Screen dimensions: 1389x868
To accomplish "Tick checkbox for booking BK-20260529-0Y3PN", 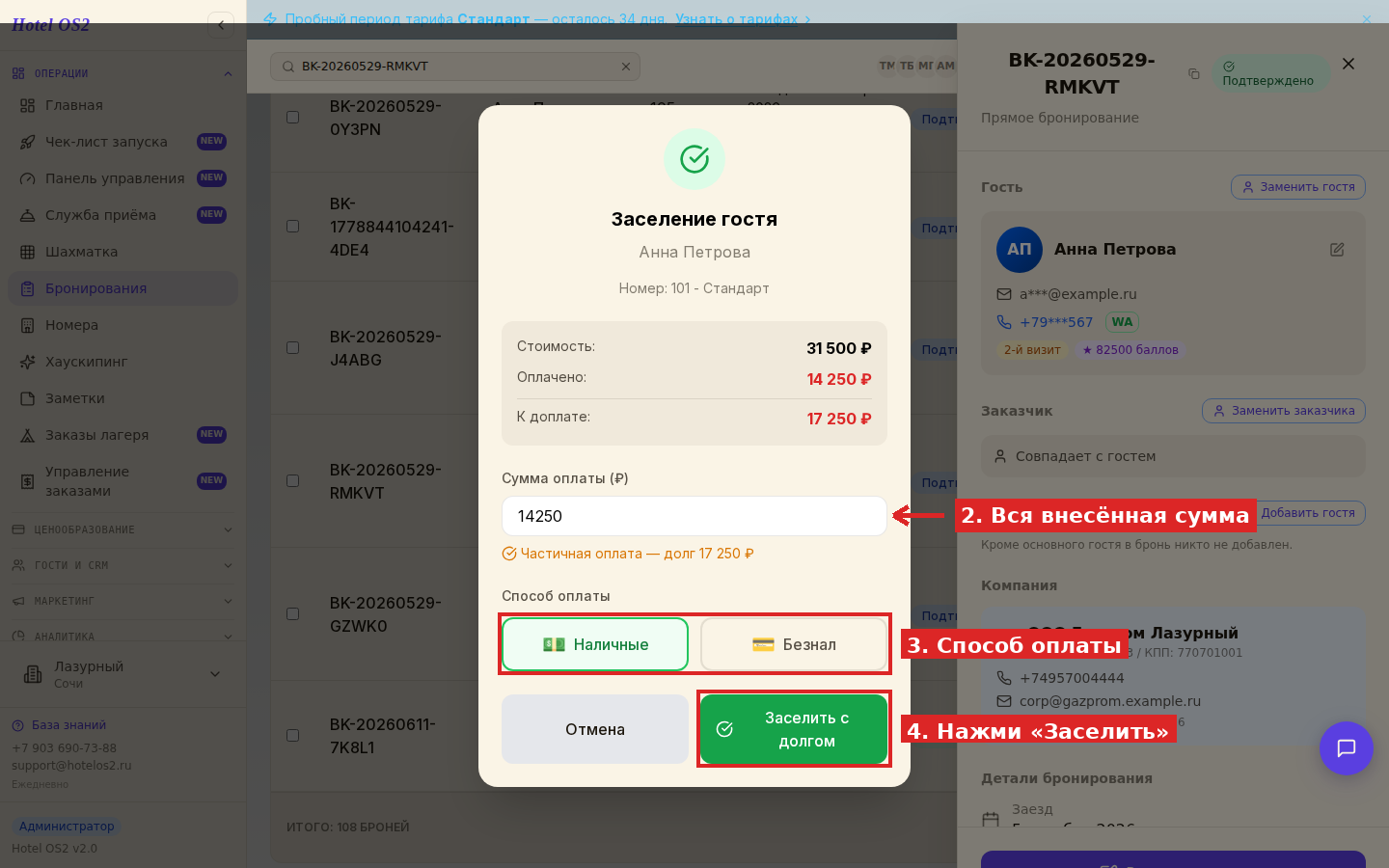I will click(292, 117).
